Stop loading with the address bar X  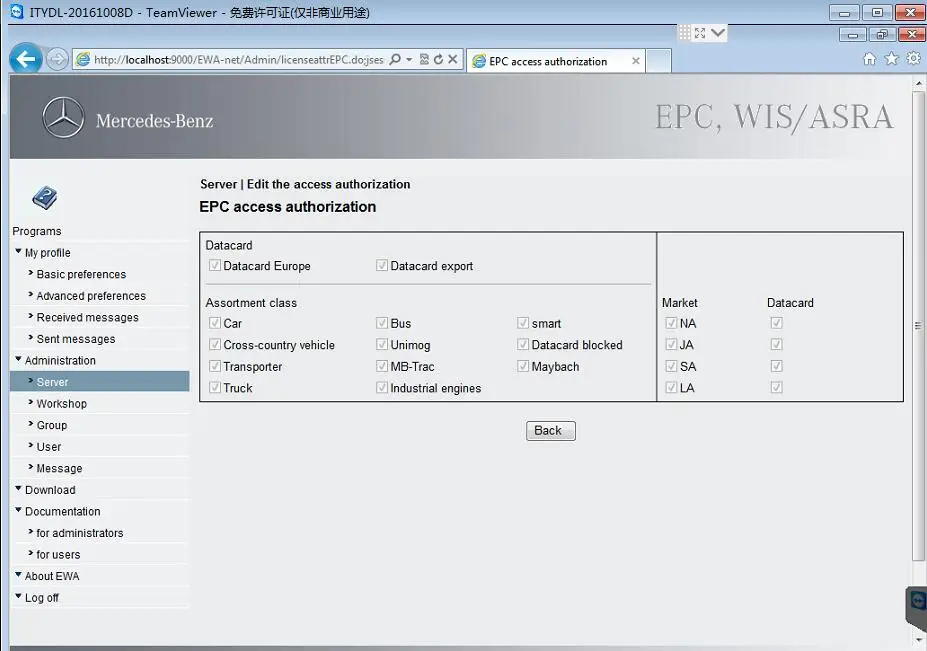(x=452, y=59)
